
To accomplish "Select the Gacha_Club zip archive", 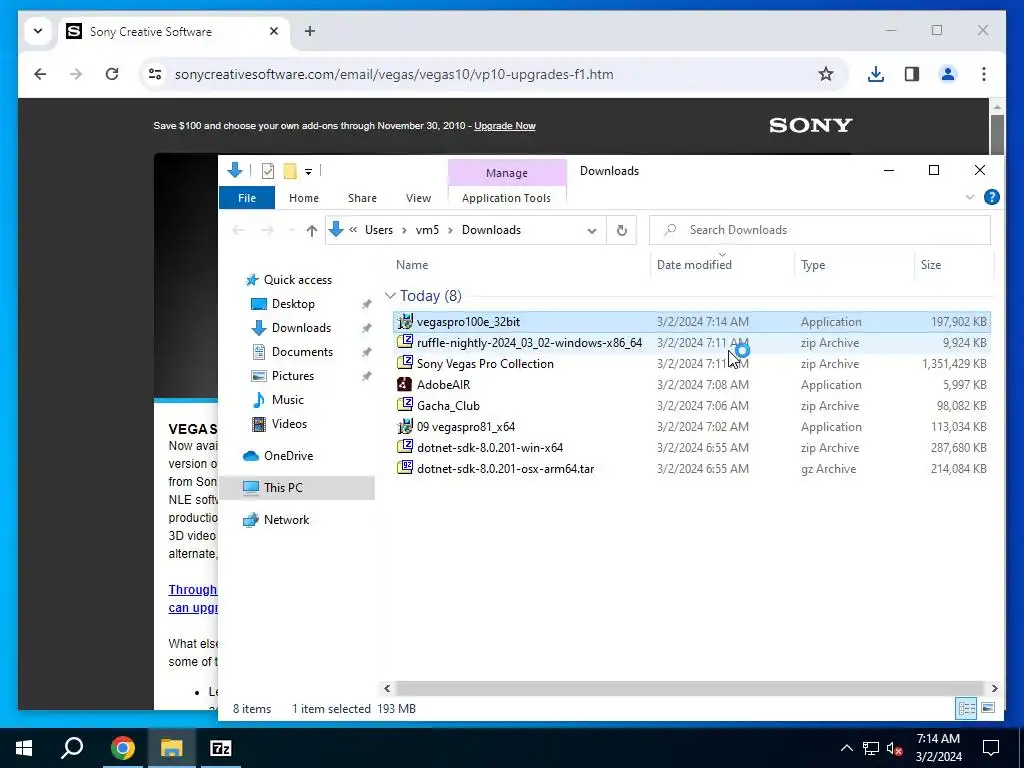I will [x=692, y=405].
